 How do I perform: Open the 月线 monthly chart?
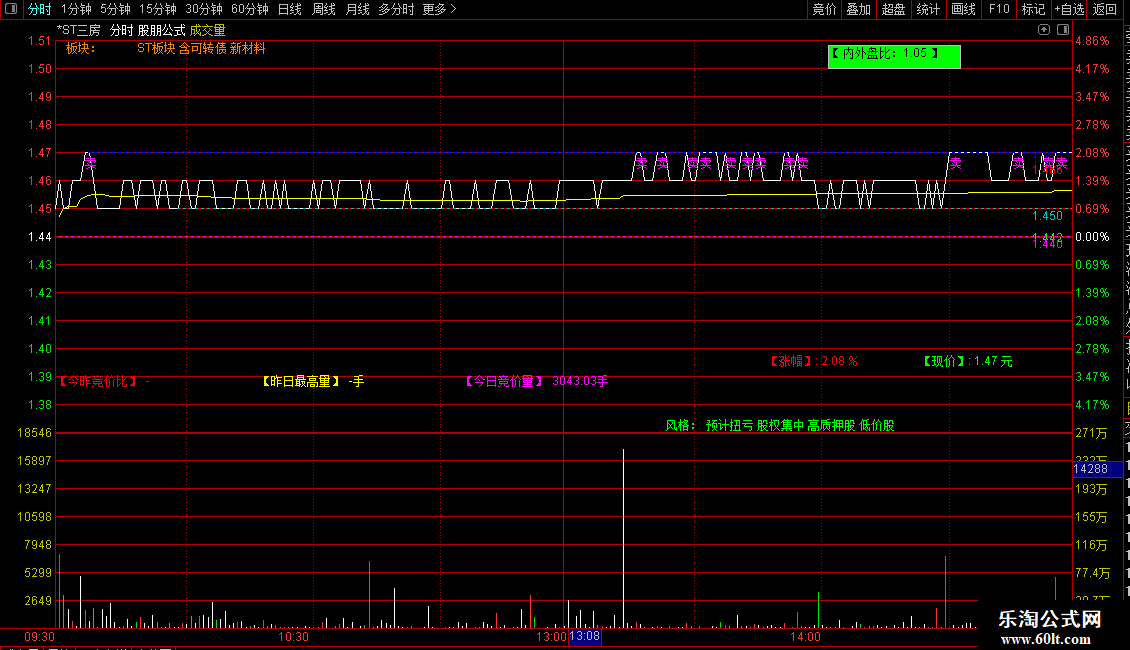tap(357, 9)
